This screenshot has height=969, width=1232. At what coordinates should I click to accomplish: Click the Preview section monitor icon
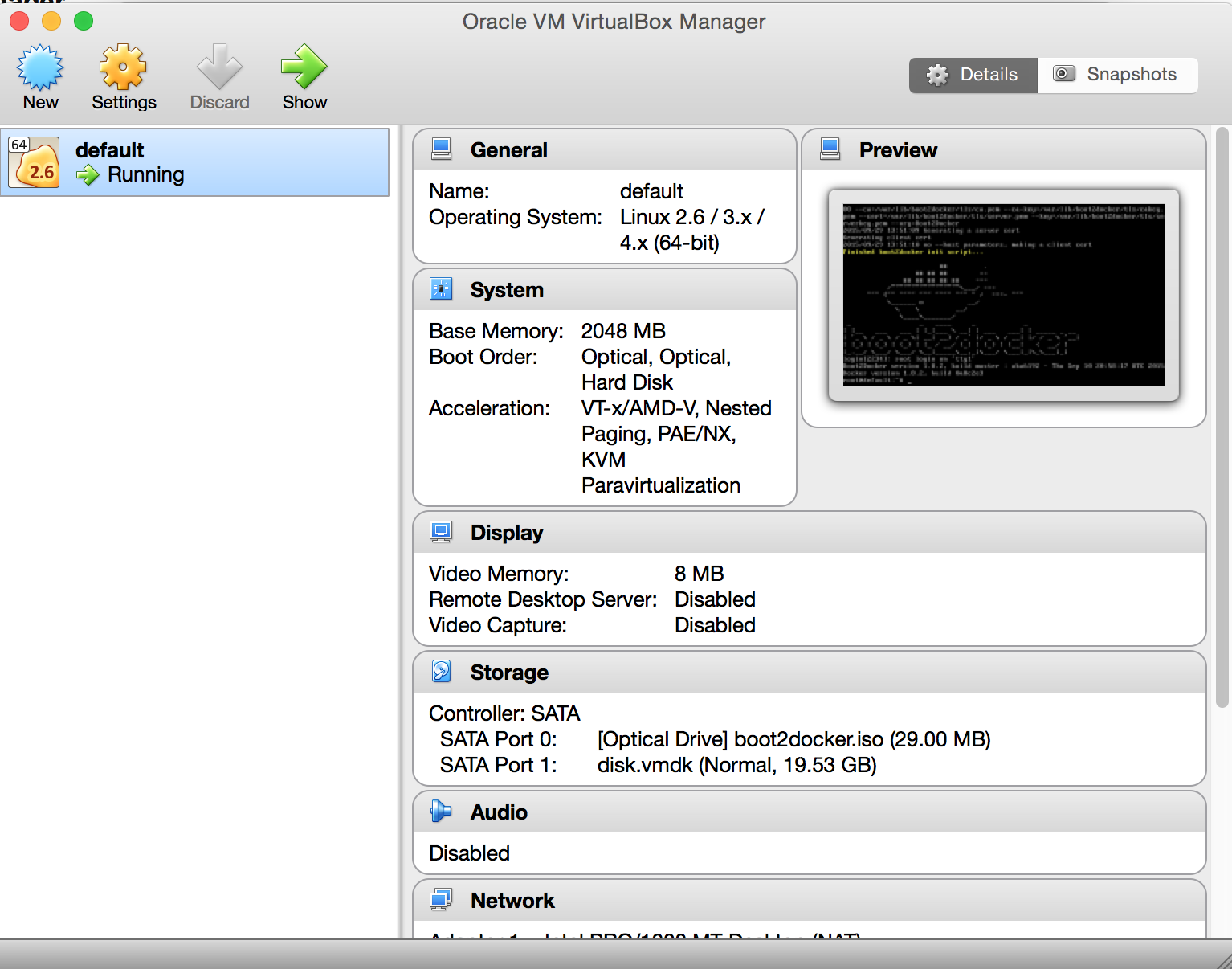830,149
